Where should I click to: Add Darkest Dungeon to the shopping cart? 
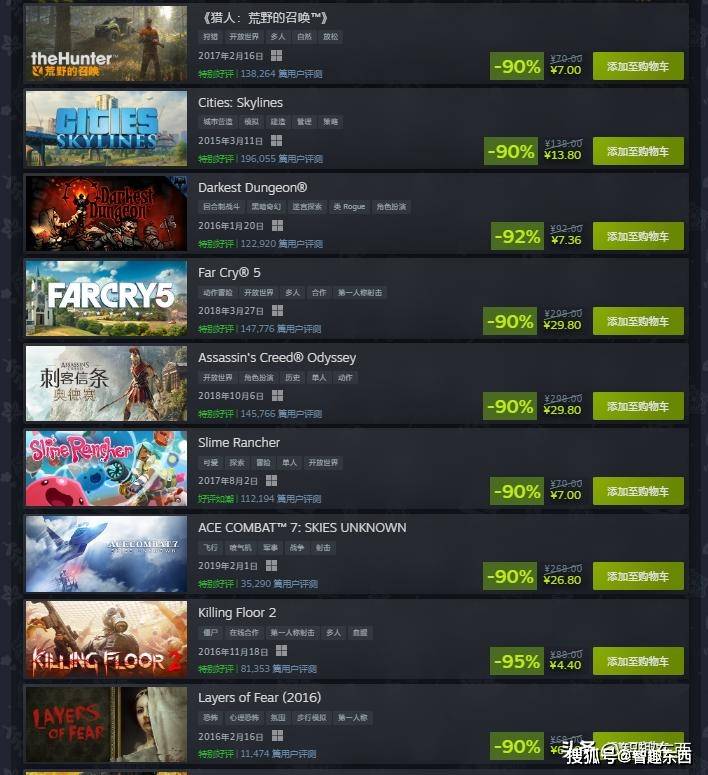(x=638, y=236)
